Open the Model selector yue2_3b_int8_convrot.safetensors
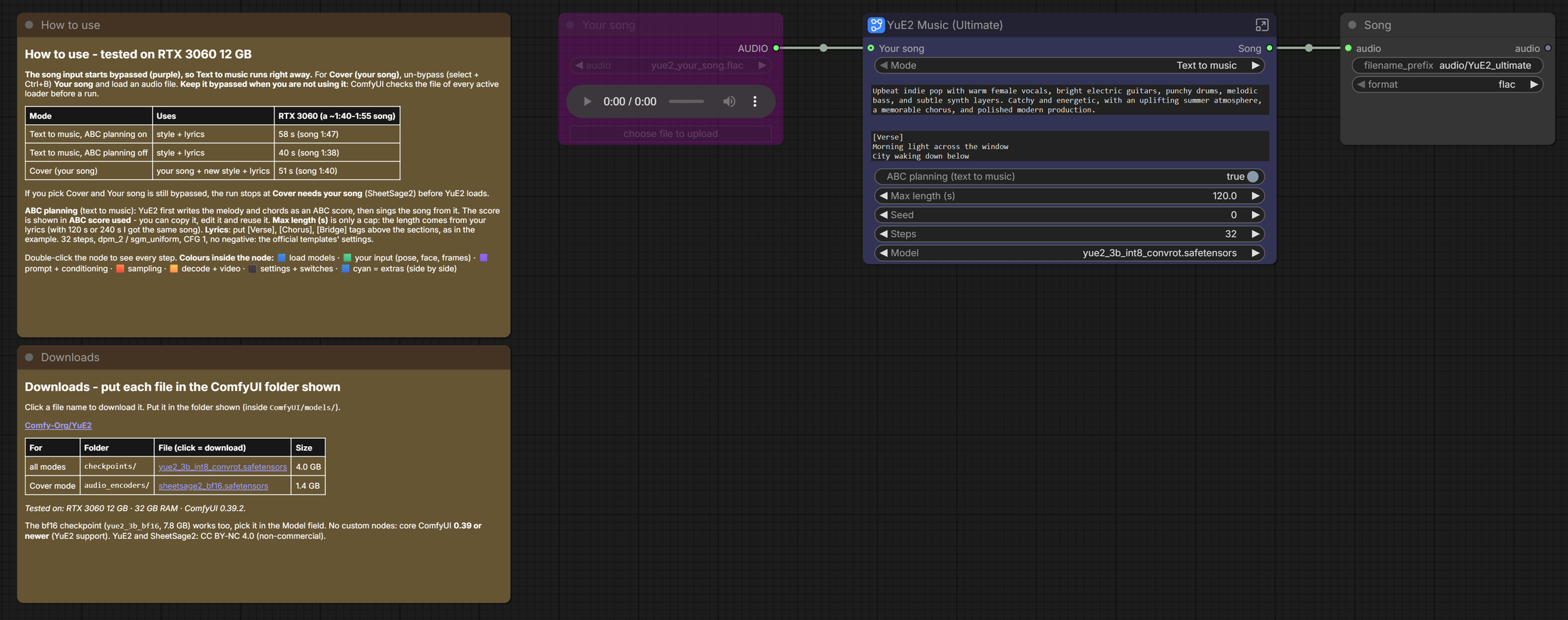The image size is (1568, 620). pyautogui.click(x=1069, y=253)
